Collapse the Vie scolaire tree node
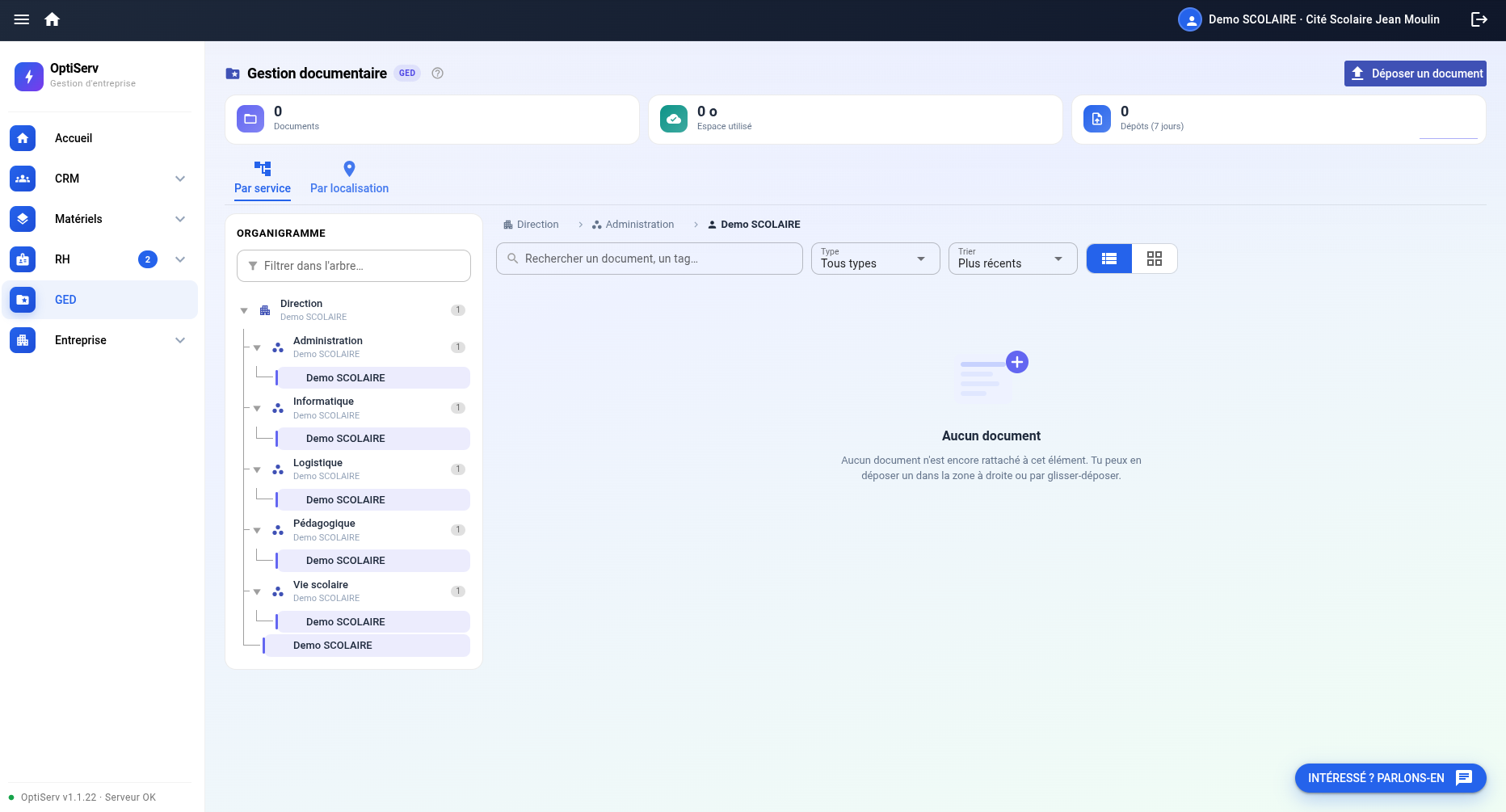The image size is (1506, 812). 257,592
